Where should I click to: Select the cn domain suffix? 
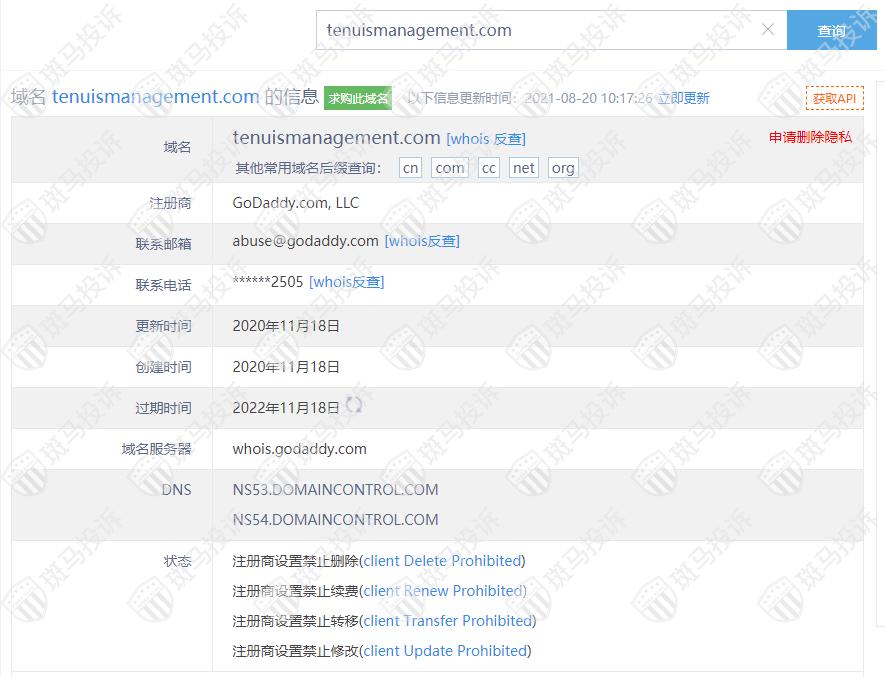tap(410, 168)
